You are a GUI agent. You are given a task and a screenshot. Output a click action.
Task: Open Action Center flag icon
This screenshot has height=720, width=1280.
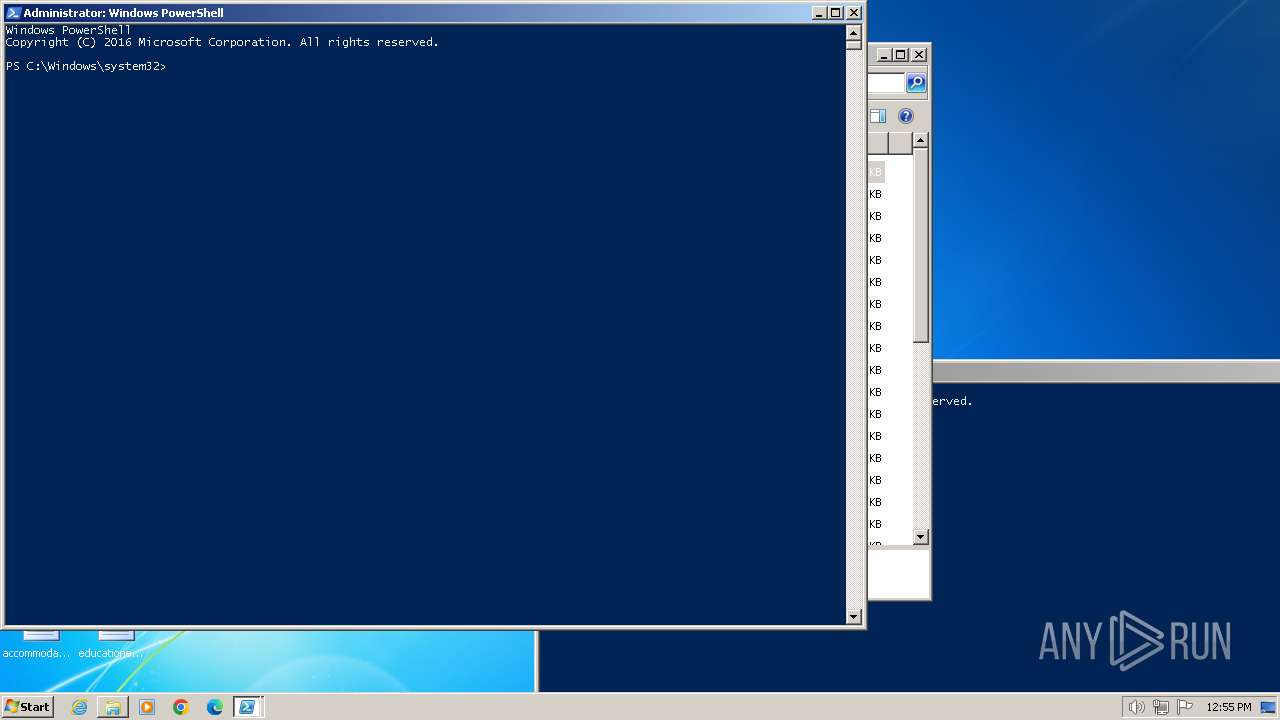[1185, 707]
